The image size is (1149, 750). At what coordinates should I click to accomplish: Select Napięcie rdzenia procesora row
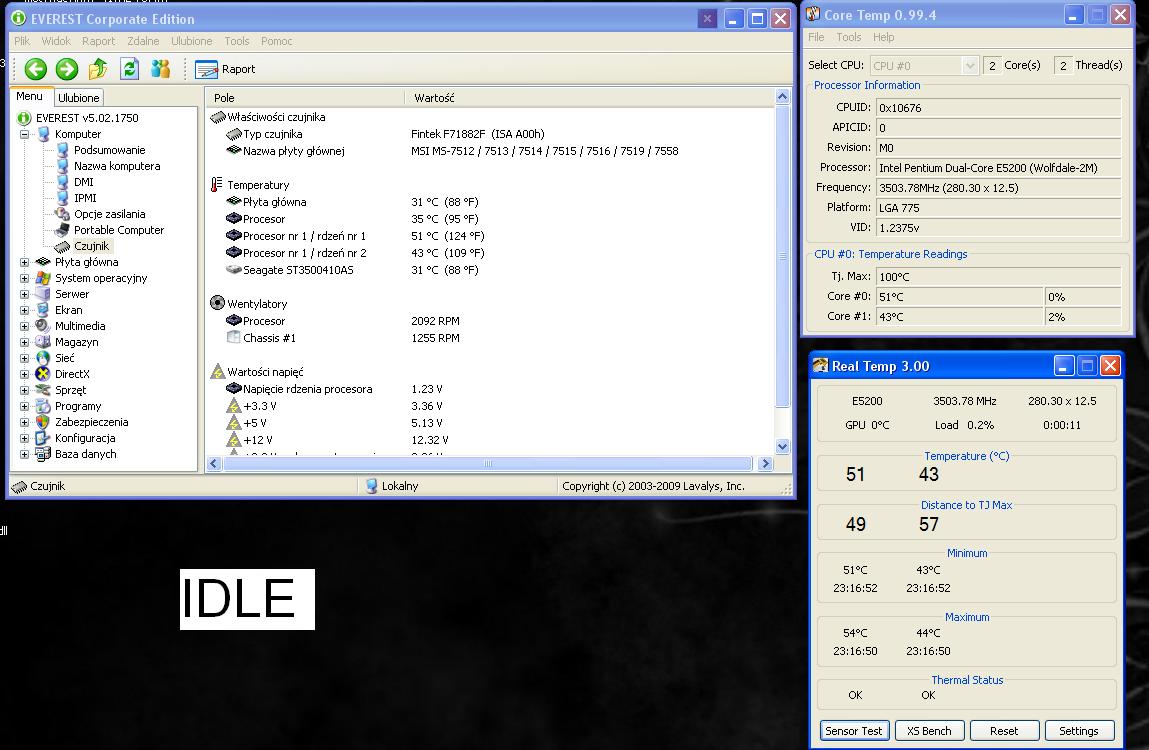[x=491, y=389]
